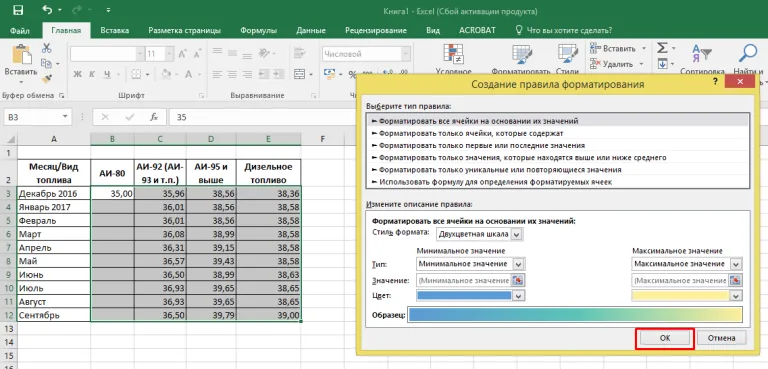The height and width of the screenshot is (369, 768).
Task: Open maximum value Тип dropdown
Action: point(736,264)
